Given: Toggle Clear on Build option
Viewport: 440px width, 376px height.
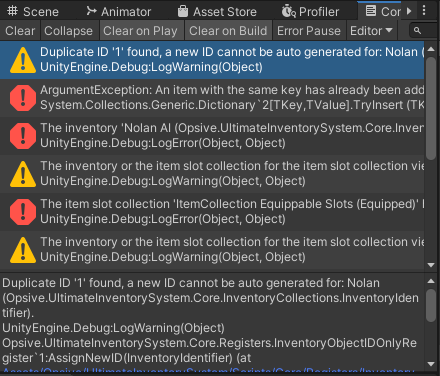Looking at the screenshot, I should coord(228,31).
